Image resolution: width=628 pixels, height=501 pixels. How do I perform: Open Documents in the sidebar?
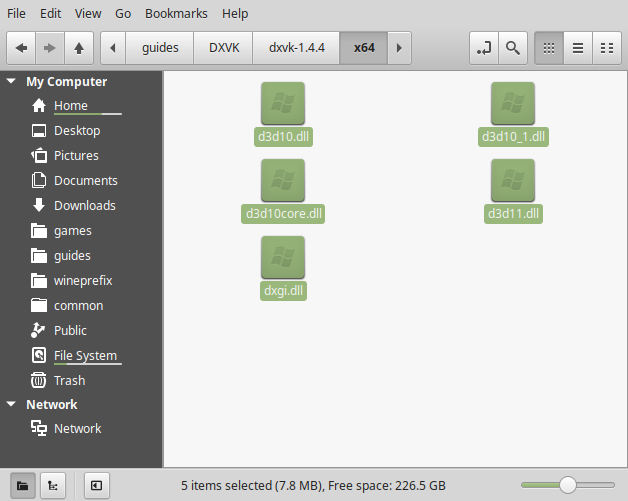click(80, 181)
